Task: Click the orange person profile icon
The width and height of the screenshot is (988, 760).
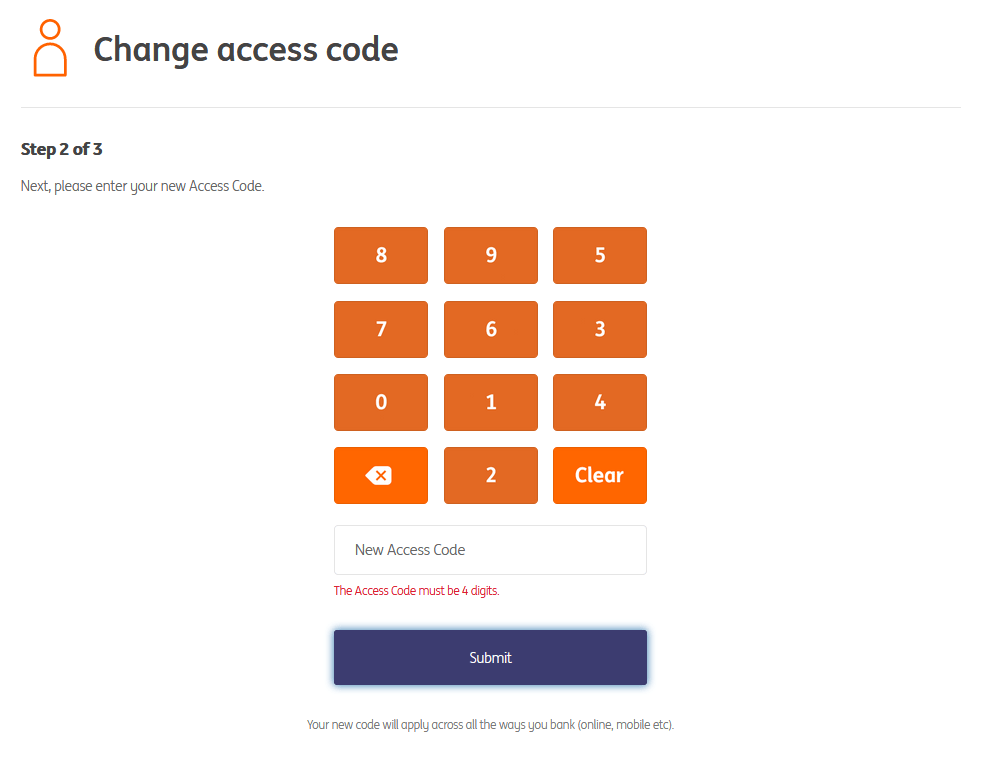Action: (50, 49)
